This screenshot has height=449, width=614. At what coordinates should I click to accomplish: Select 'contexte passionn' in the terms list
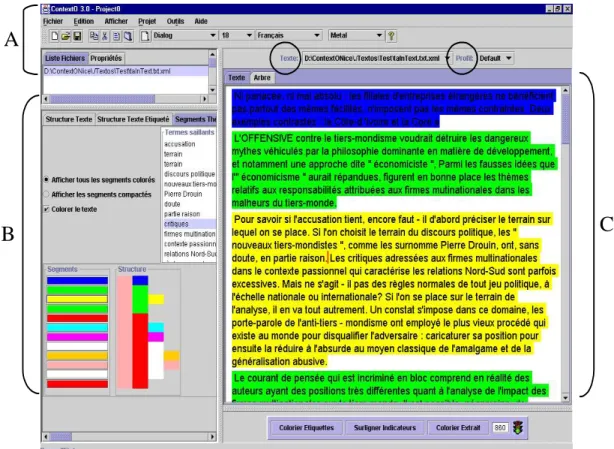[x=190, y=244]
